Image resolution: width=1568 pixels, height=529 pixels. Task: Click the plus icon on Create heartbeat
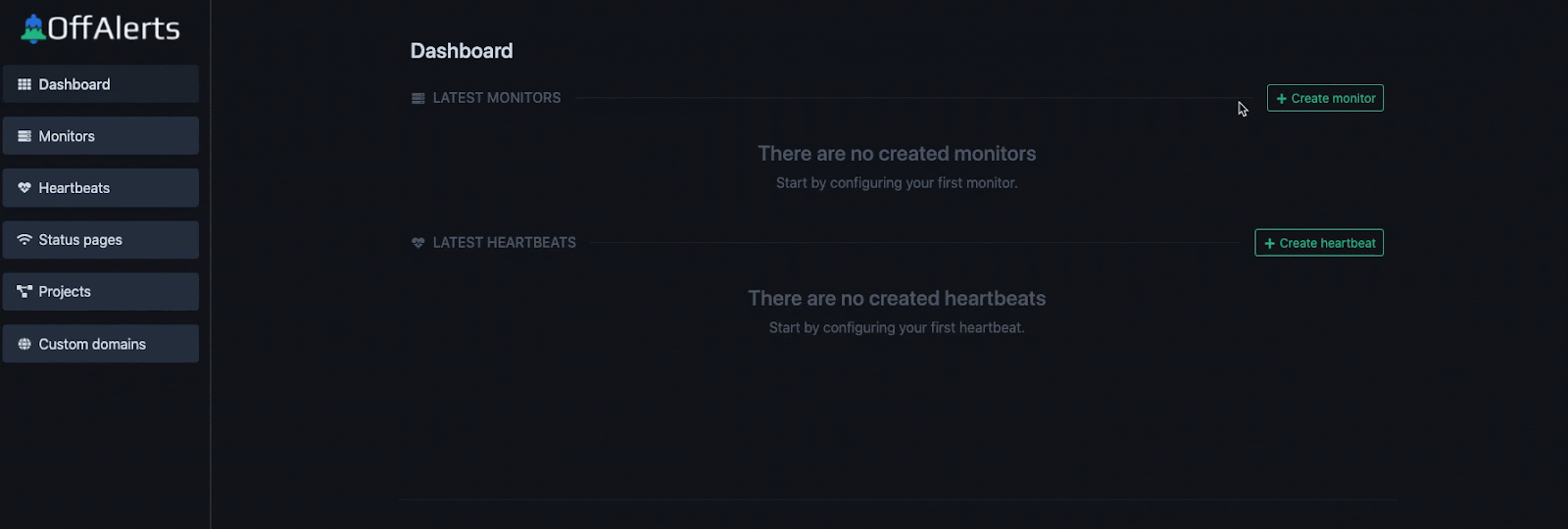pyautogui.click(x=1270, y=243)
